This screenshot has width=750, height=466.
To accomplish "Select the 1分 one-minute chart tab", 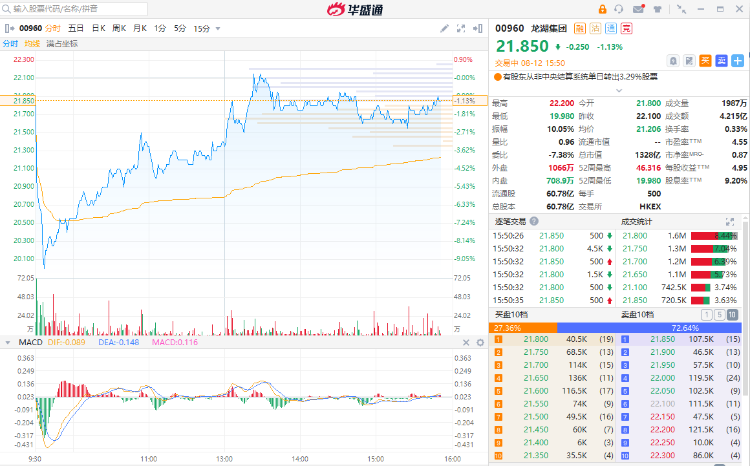I will [160, 28].
